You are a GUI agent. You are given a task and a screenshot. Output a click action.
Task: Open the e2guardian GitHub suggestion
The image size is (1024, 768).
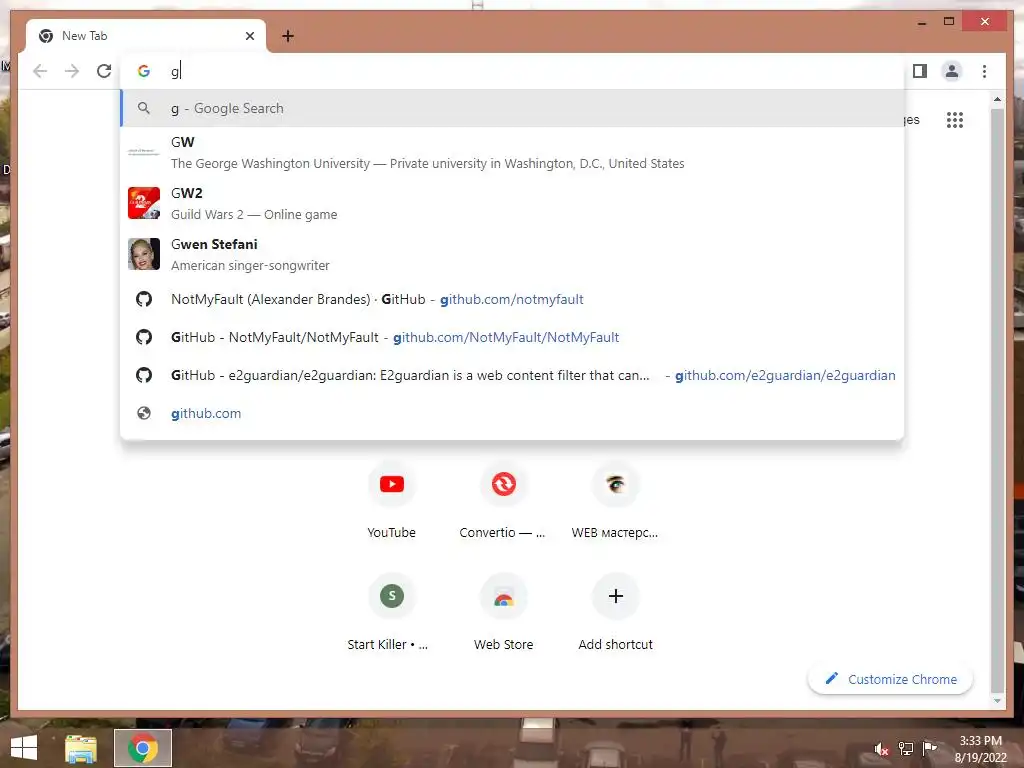(x=512, y=375)
